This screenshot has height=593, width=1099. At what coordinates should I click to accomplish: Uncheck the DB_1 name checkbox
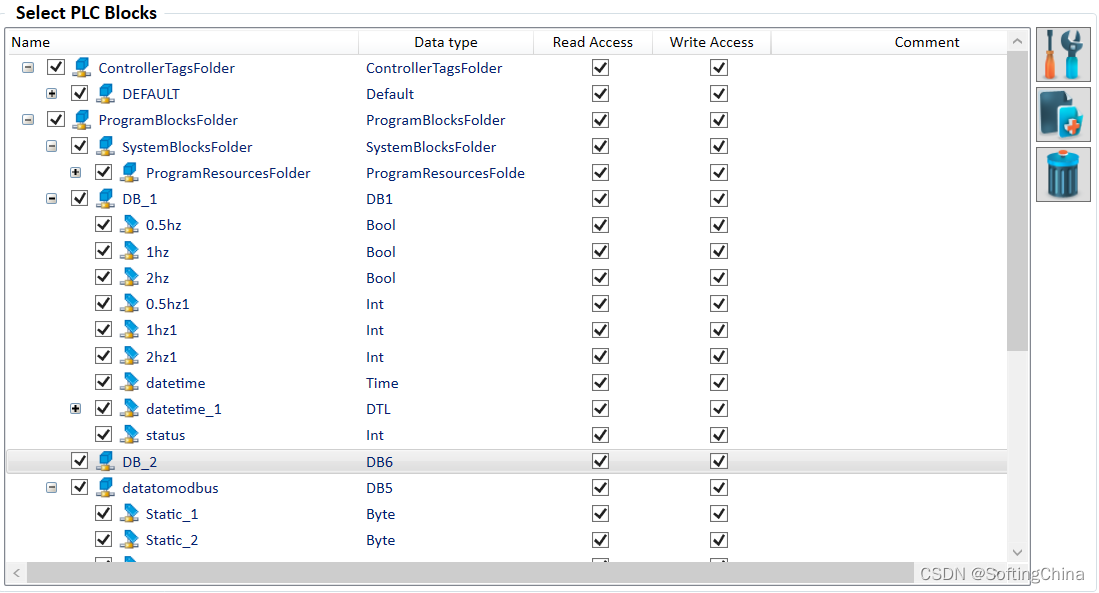click(x=80, y=198)
